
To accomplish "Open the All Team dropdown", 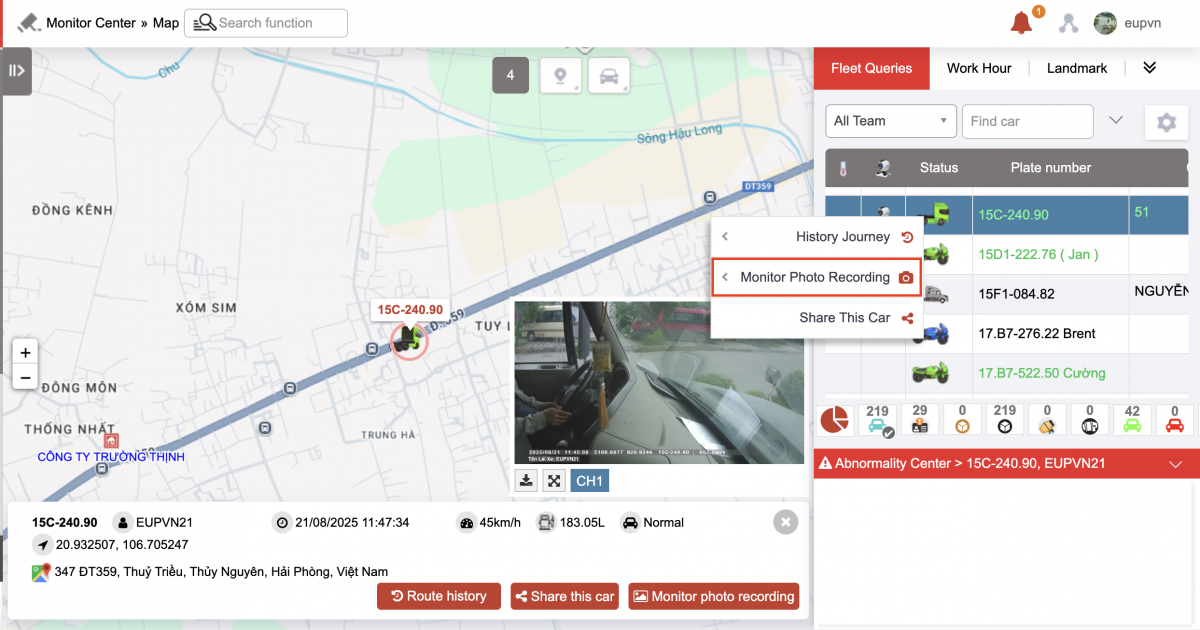I will [x=890, y=121].
